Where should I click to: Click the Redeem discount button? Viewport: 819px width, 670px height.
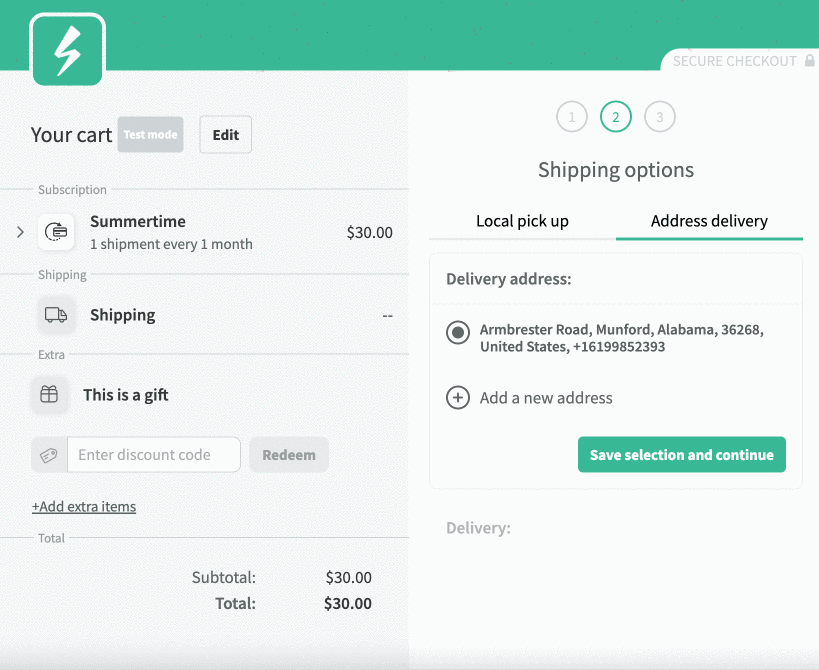click(289, 455)
